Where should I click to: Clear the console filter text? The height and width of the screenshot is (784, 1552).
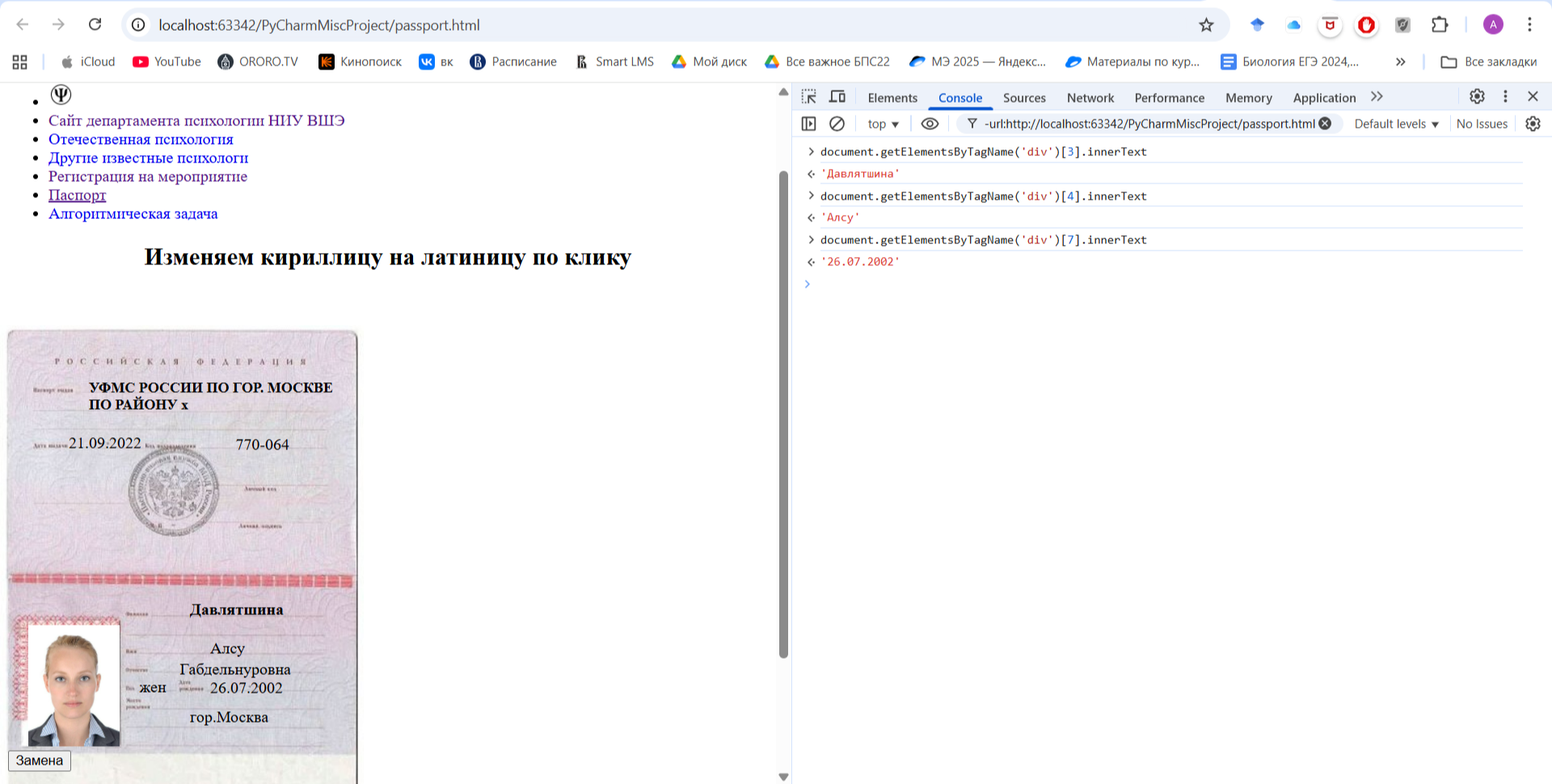[1325, 124]
